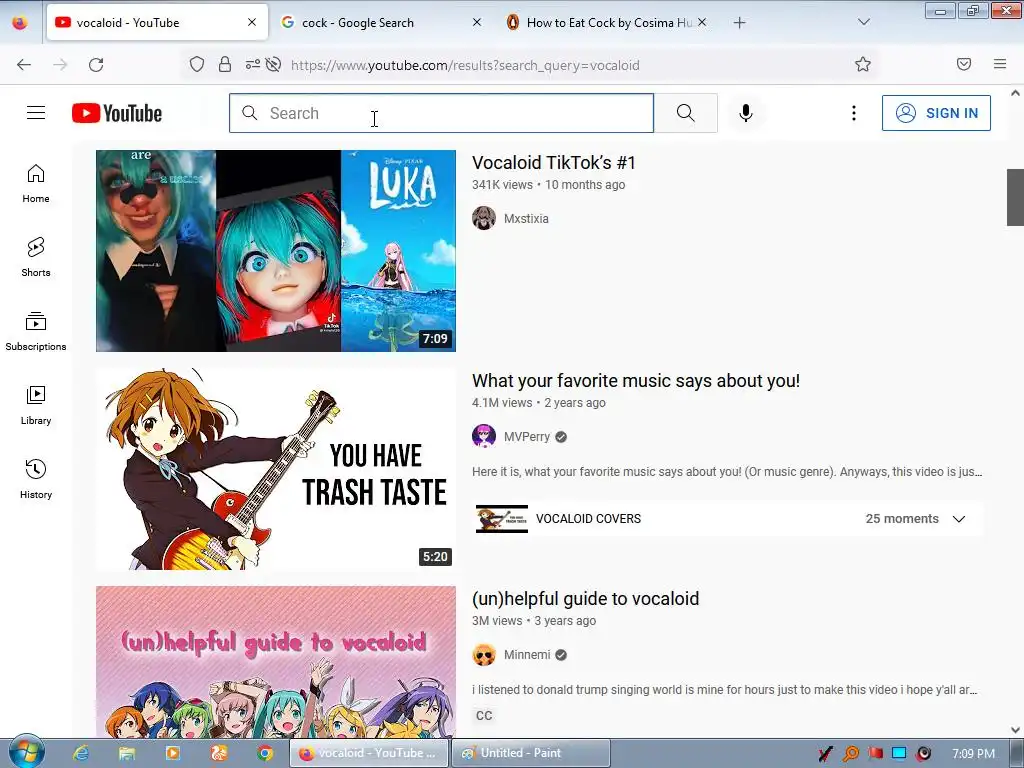Screen dimensions: 1024x768
Task: Open Windows Explorer folder in taskbar
Action: 127,753
